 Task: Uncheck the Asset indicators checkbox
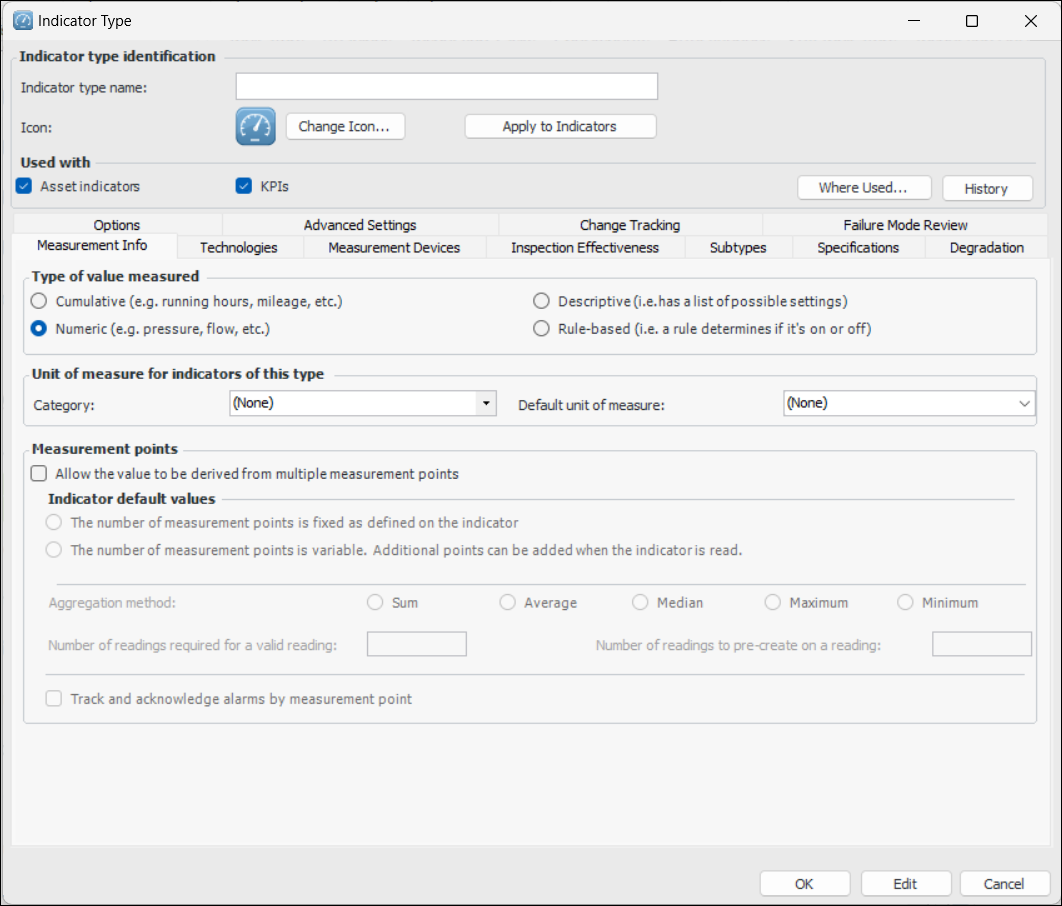pos(25,186)
